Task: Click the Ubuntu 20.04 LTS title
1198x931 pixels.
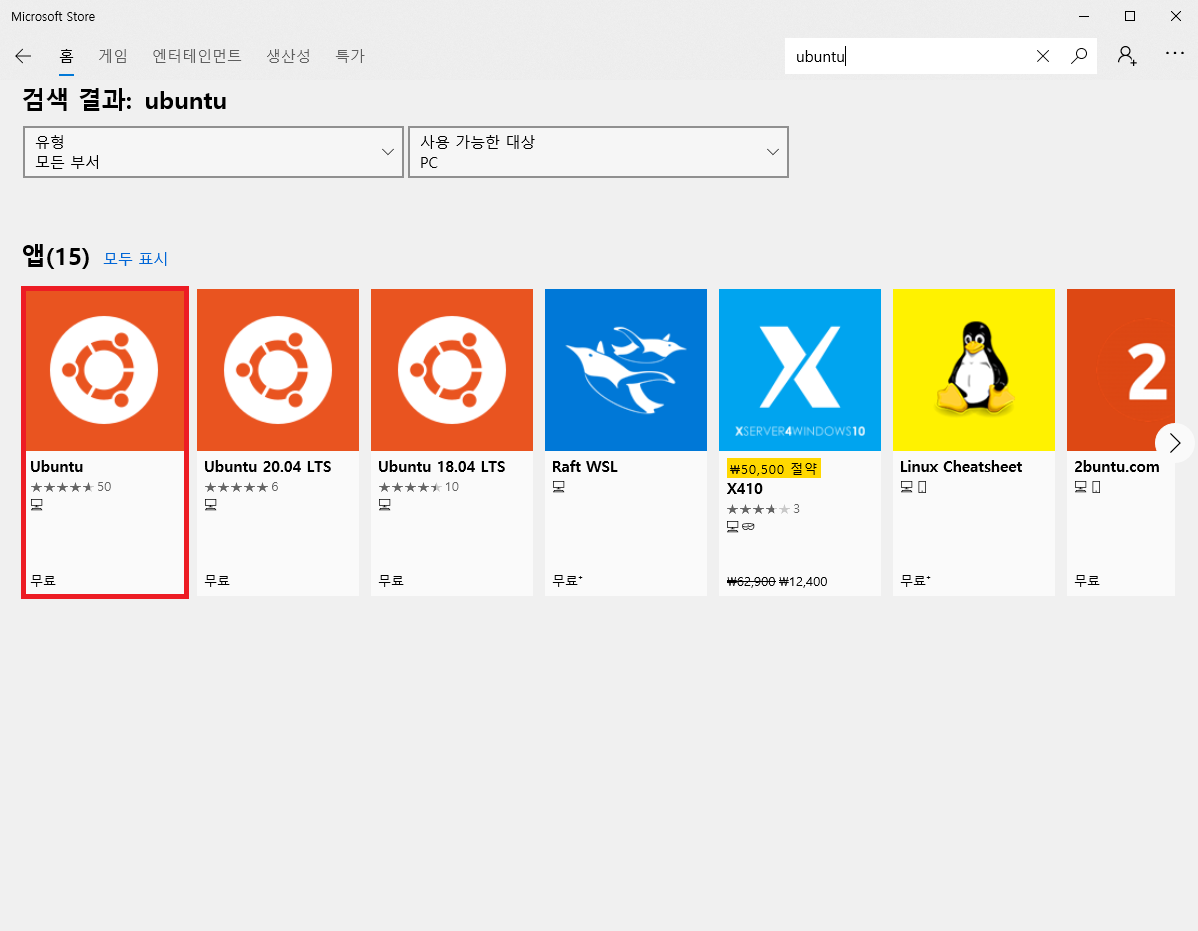Action: point(267,467)
